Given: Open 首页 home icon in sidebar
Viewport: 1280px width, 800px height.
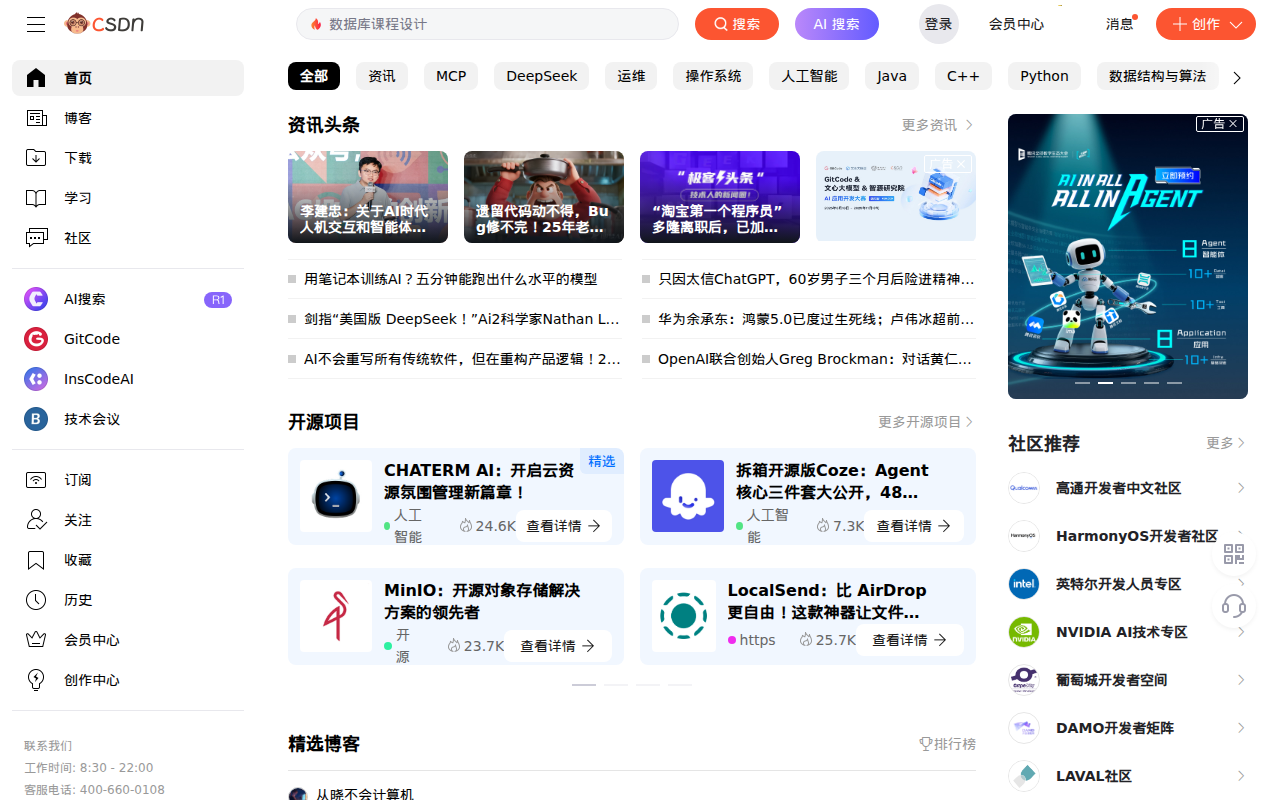Looking at the screenshot, I should coord(36,78).
